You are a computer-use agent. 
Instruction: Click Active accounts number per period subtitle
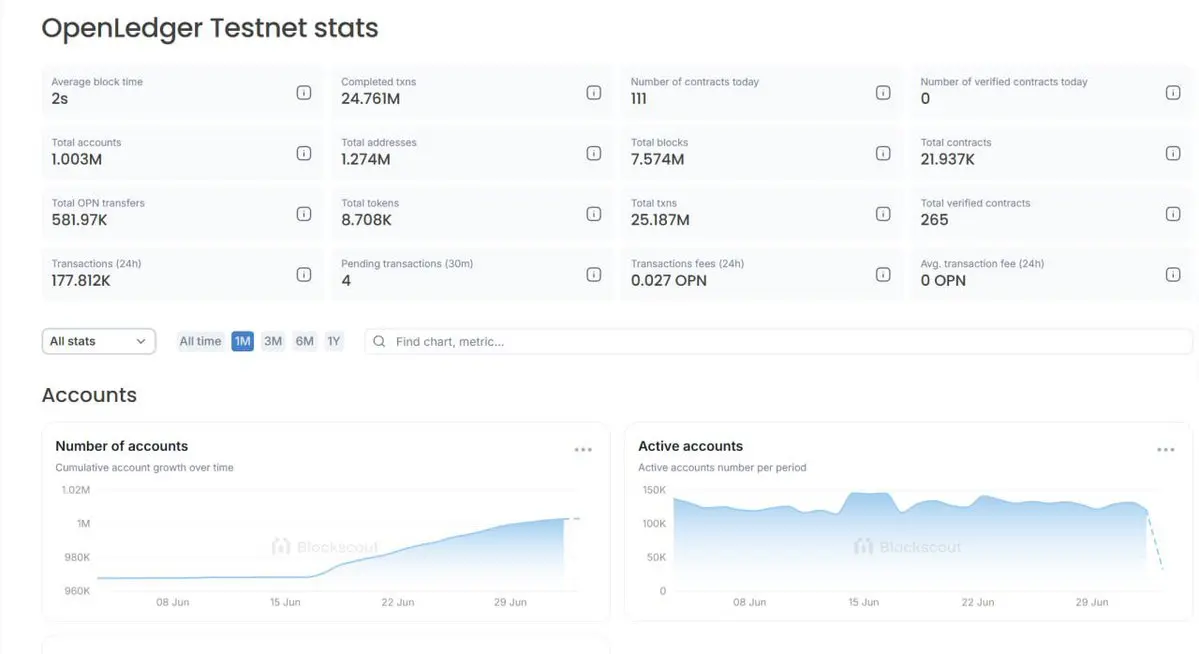coord(722,467)
